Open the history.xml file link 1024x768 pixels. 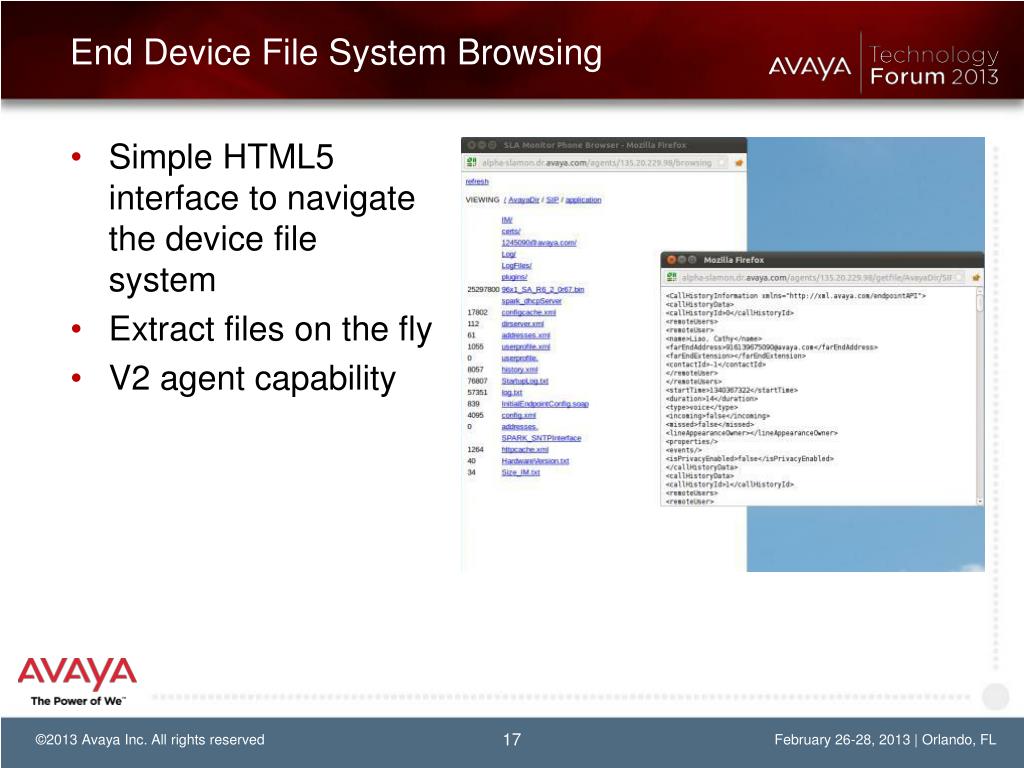520,370
